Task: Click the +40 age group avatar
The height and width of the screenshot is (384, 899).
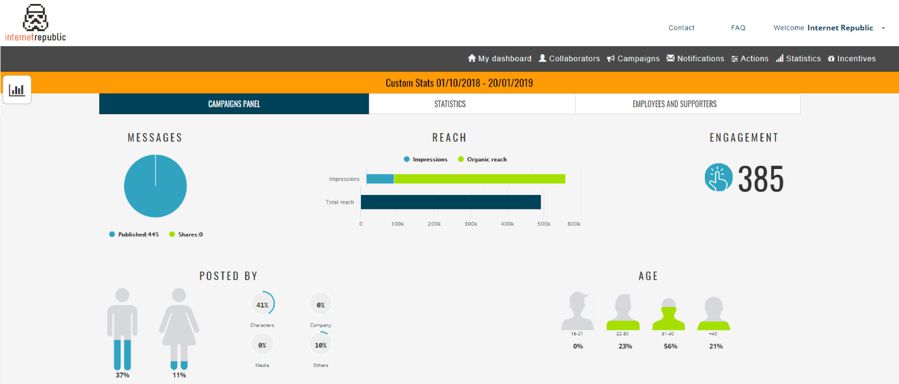Action: 714,313
